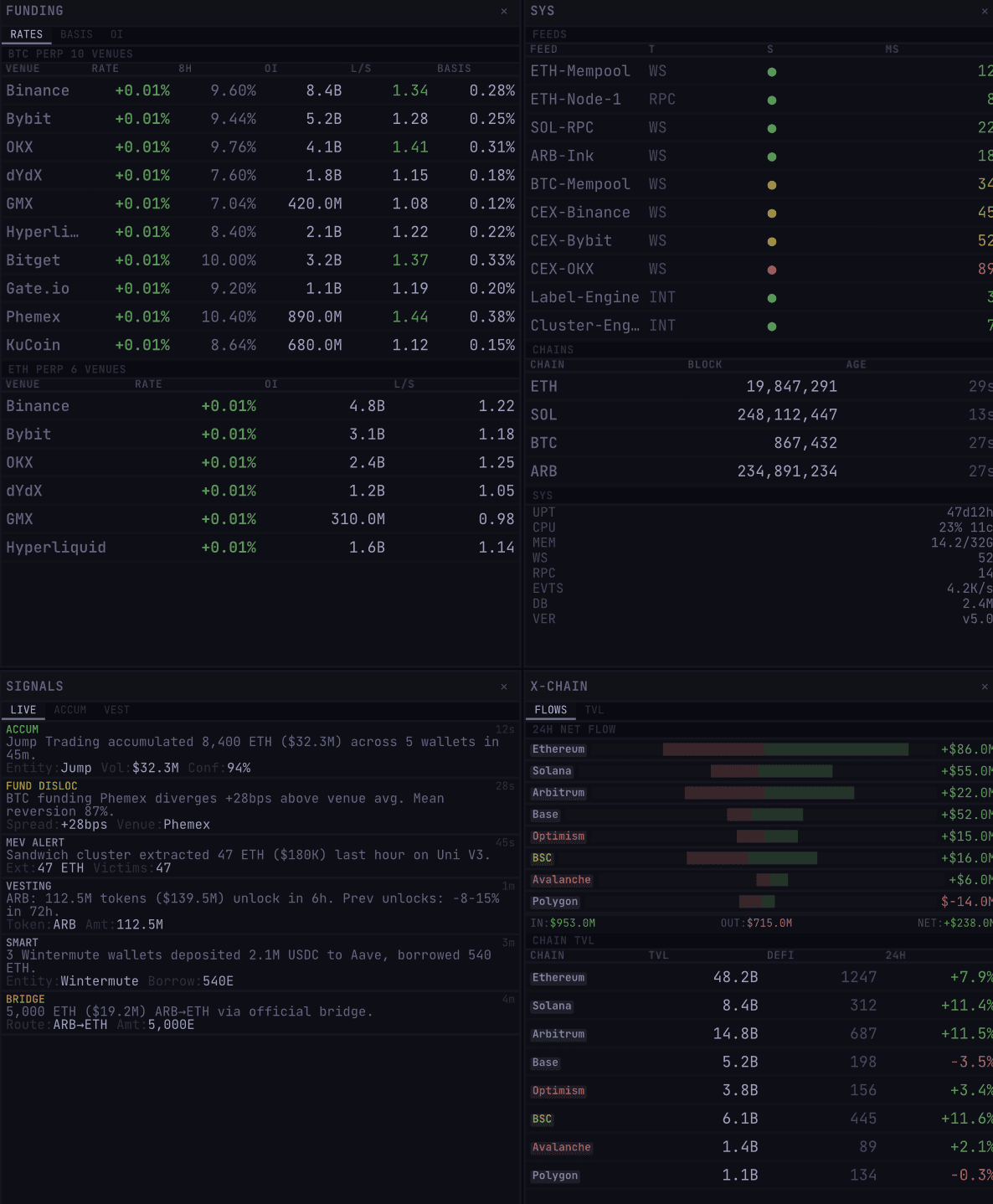Click UPT row in SYS stats
The image size is (993, 1204).
[x=760, y=512]
